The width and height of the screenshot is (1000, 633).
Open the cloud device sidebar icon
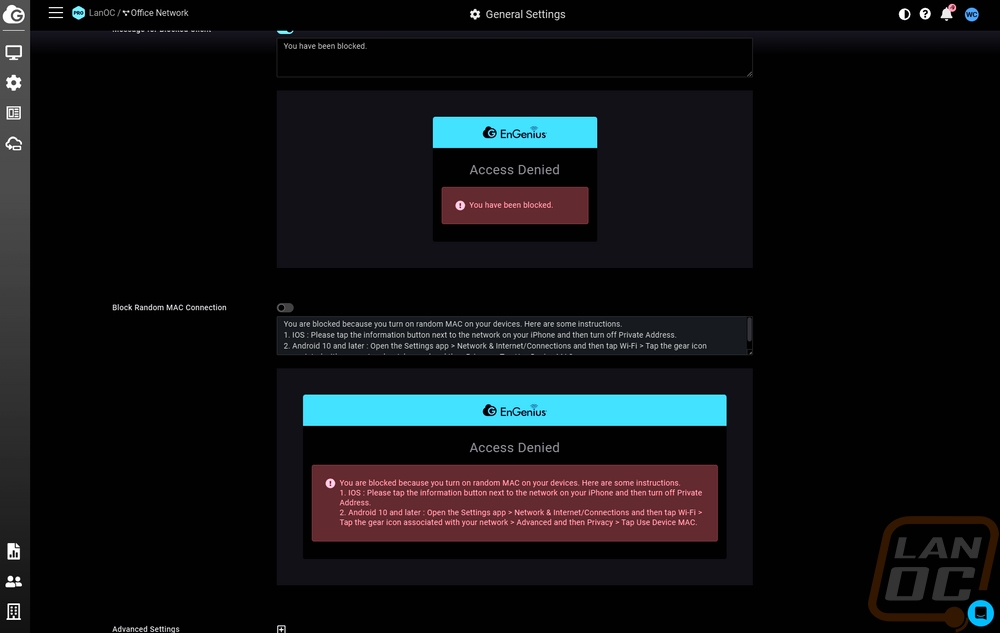pos(14,144)
